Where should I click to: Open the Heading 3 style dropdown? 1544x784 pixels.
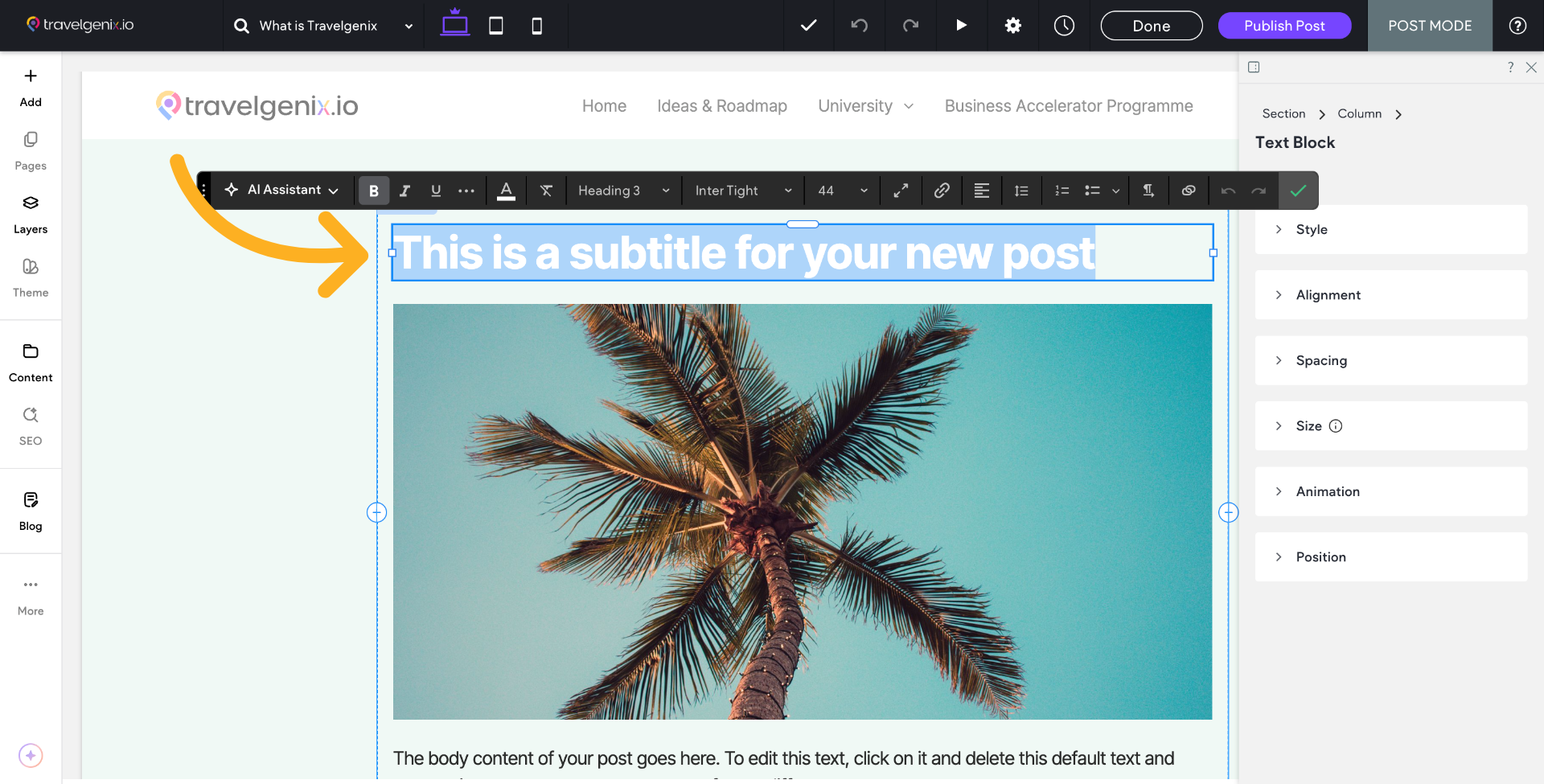click(x=623, y=190)
